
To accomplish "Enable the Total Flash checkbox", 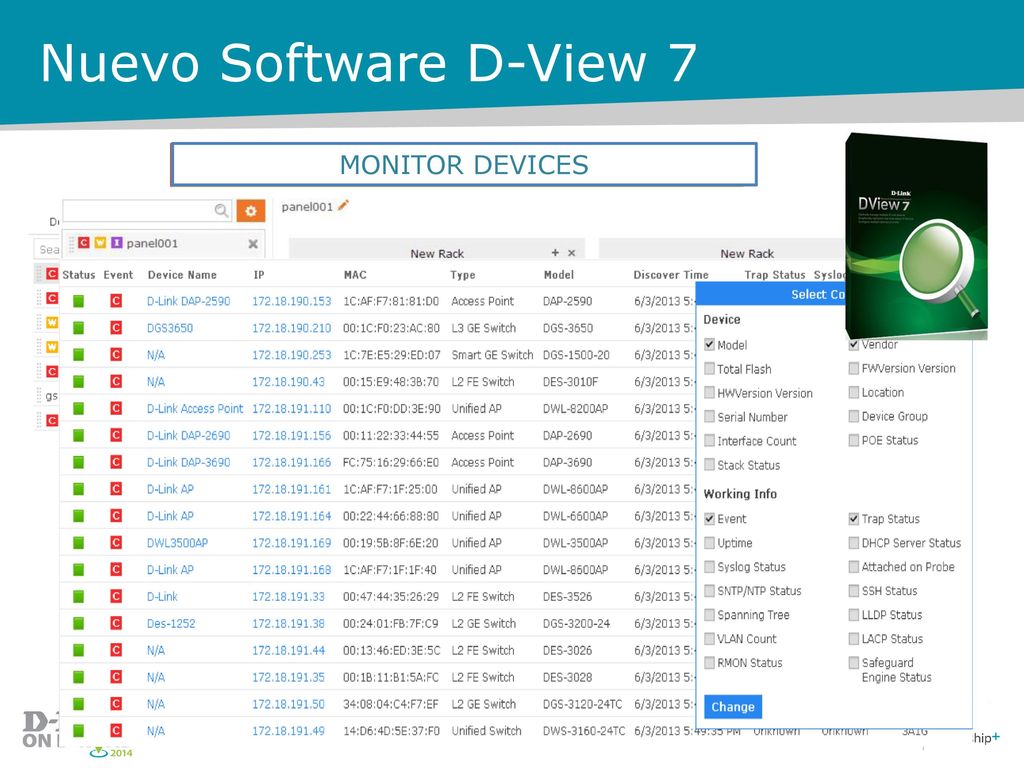I will click(x=709, y=368).
